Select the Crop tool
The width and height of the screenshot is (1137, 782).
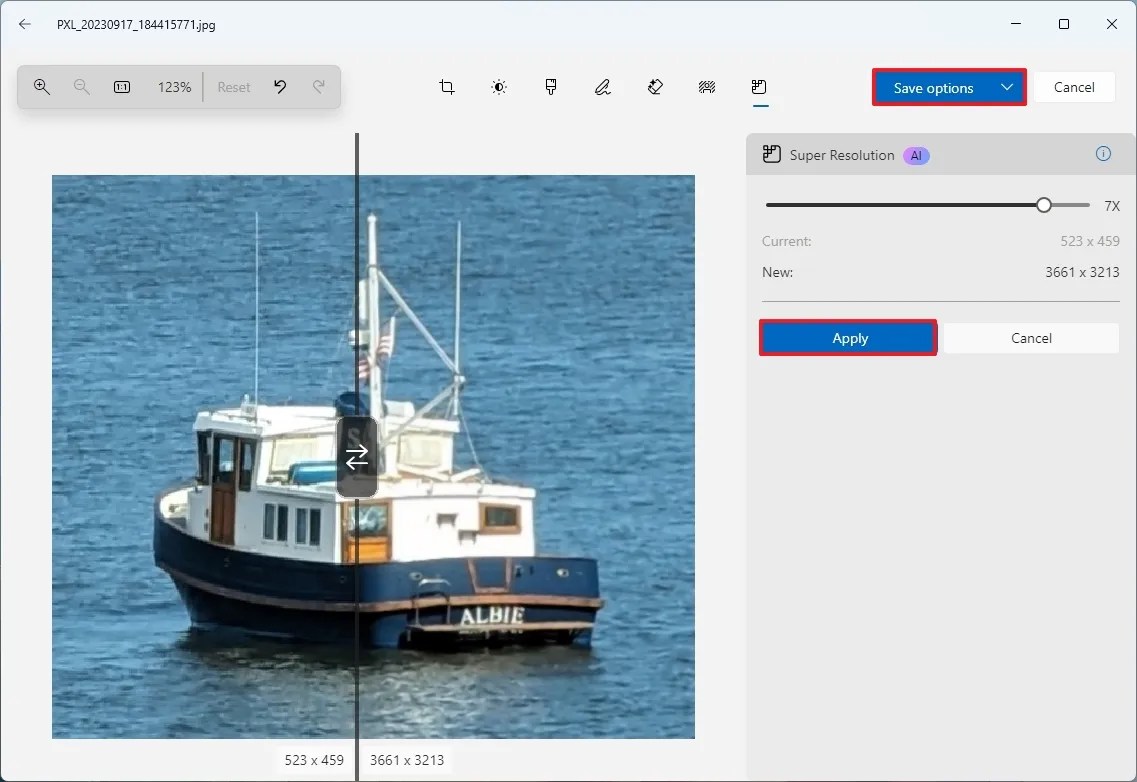click(x=447, y=87)
